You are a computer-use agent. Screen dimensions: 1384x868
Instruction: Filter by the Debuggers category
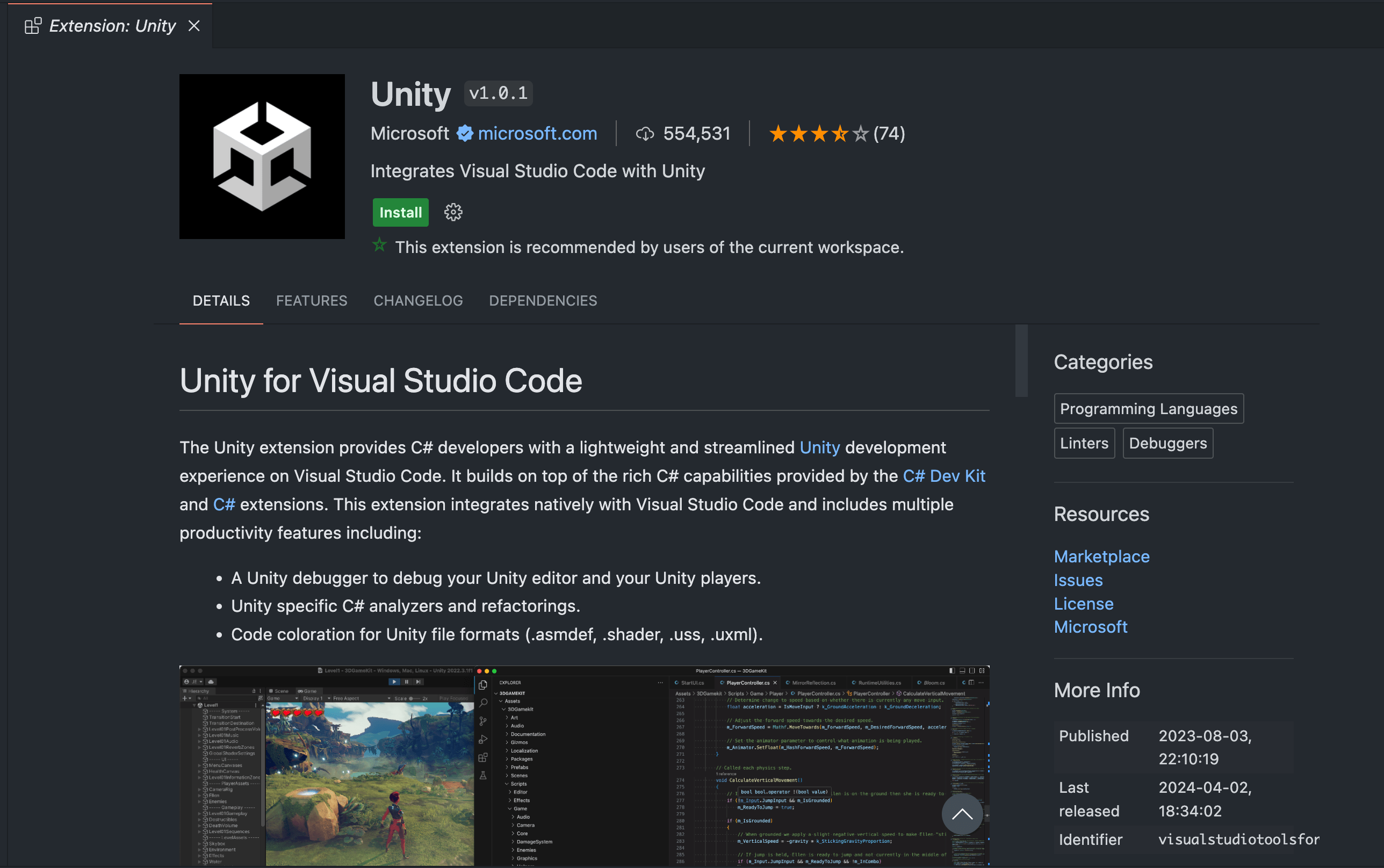point(1167,443)
